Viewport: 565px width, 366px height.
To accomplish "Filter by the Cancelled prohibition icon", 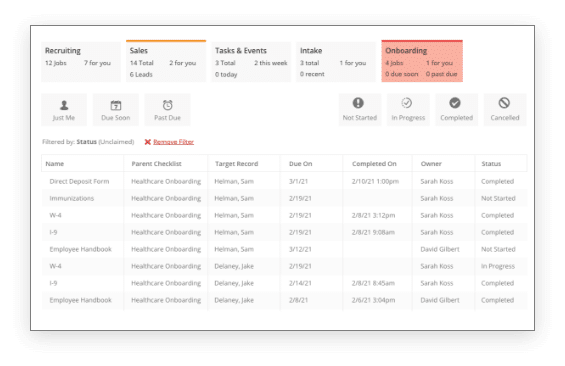I will pyautogui.click(x=504, y=103).
